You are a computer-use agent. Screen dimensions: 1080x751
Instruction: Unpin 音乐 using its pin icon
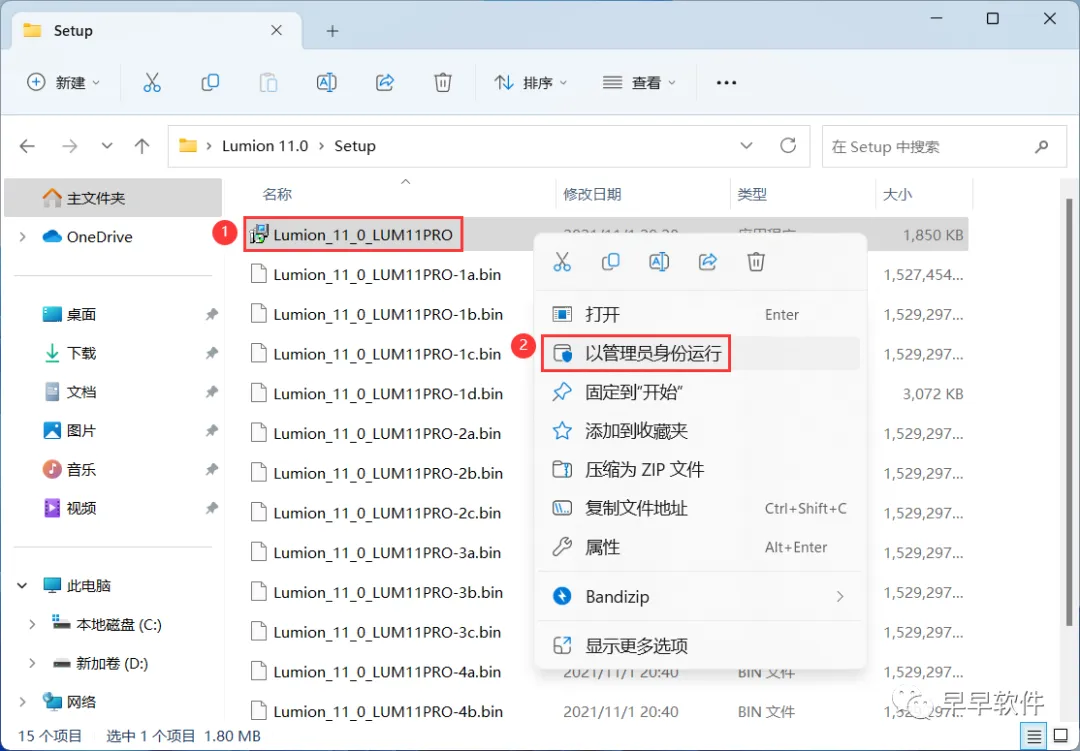point(211,469)
